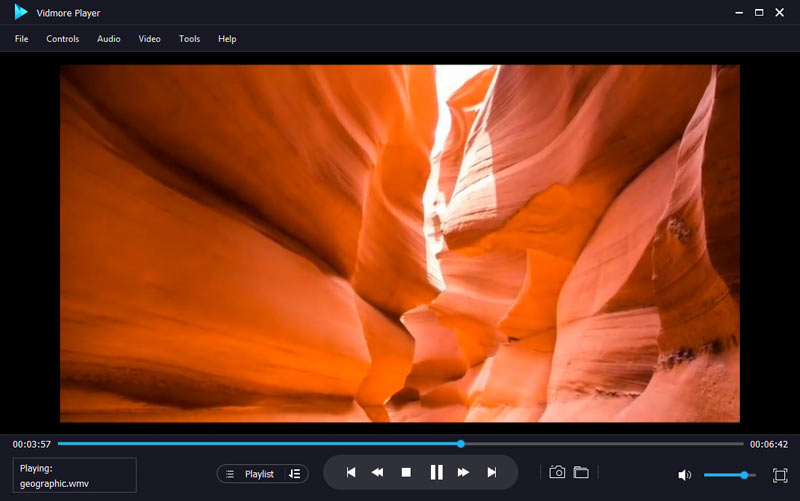Viewport: 800px width, 501px height.
Task: Enter fullscreen mode
Action: (780, 475)
